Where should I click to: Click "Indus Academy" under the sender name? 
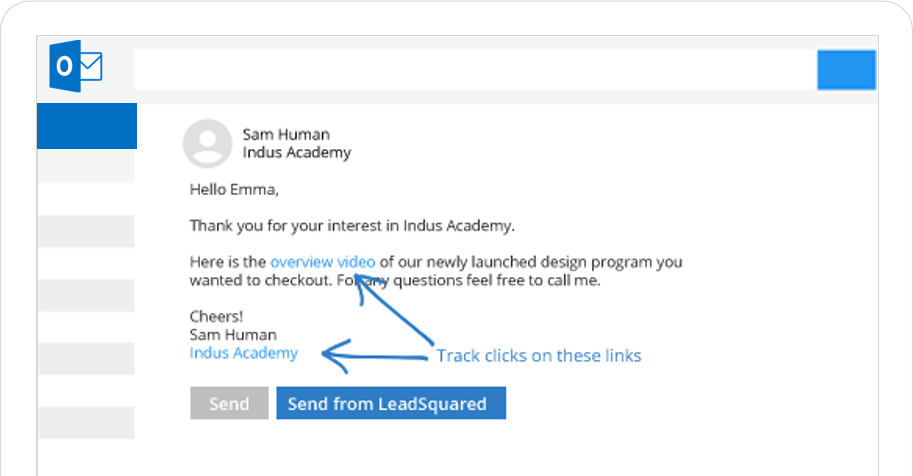click(297, 153)
